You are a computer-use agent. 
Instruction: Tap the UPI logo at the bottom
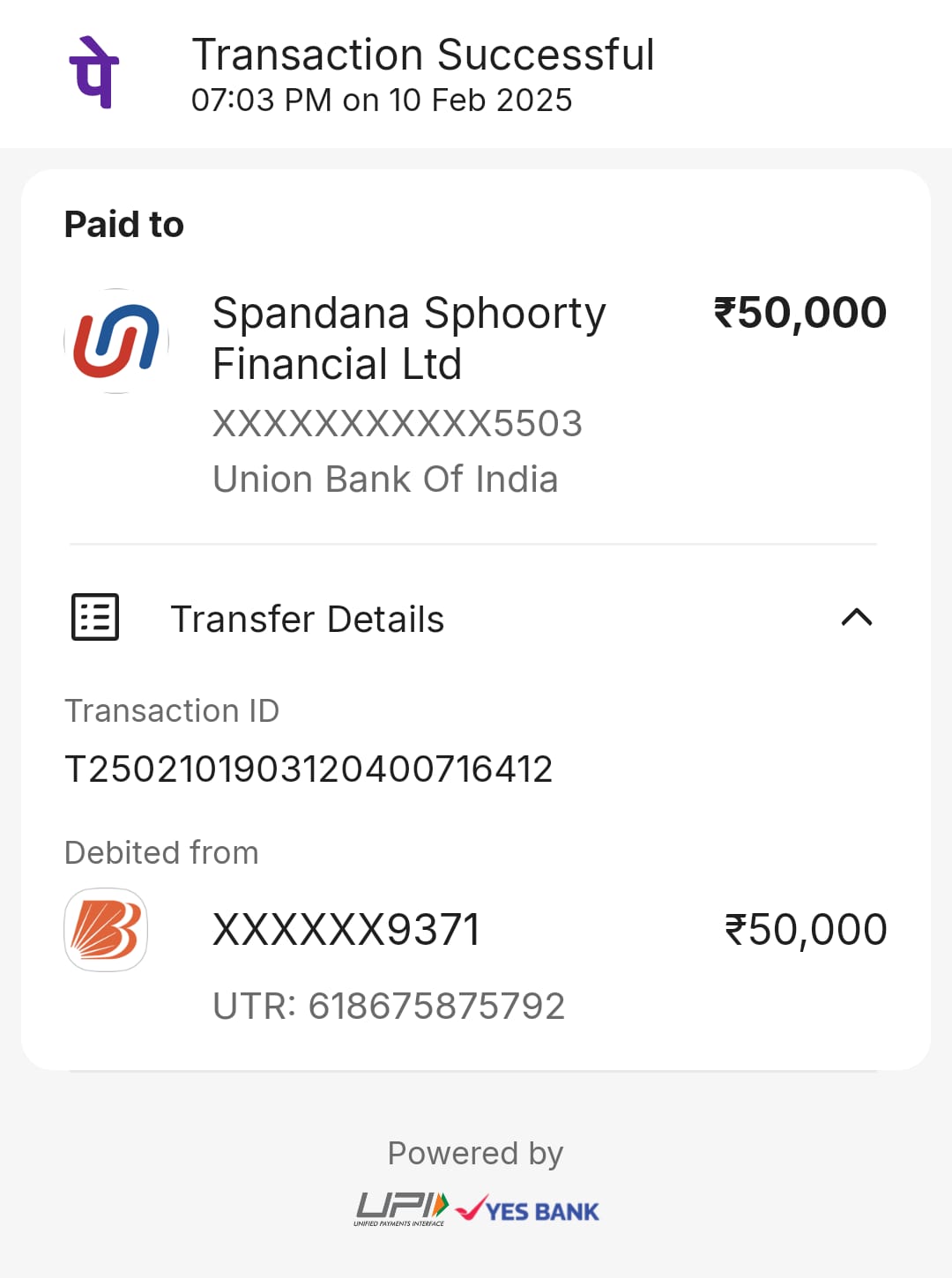402,1208
